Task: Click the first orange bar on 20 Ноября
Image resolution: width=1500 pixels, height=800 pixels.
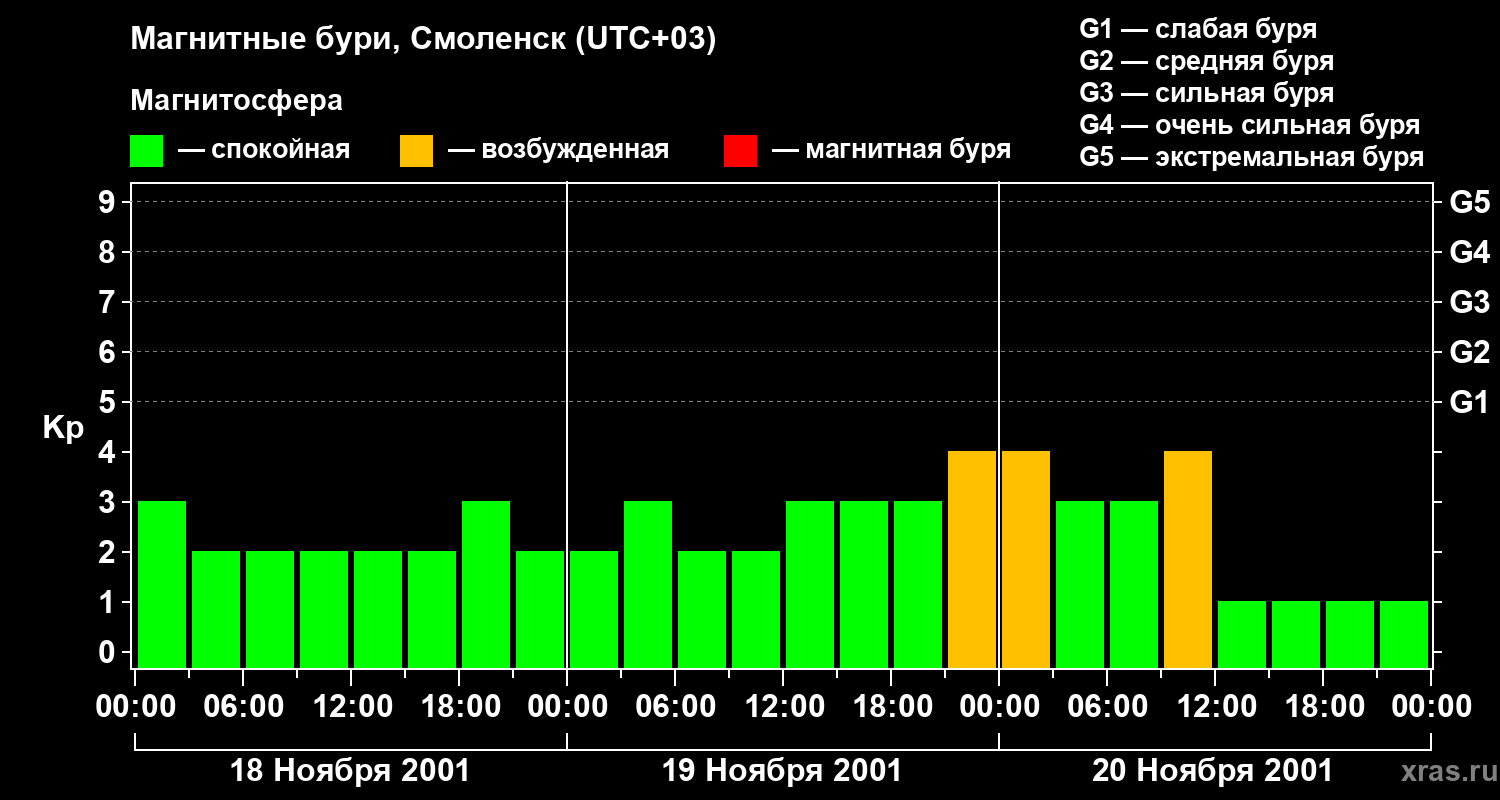Action: coord(1026,559)
